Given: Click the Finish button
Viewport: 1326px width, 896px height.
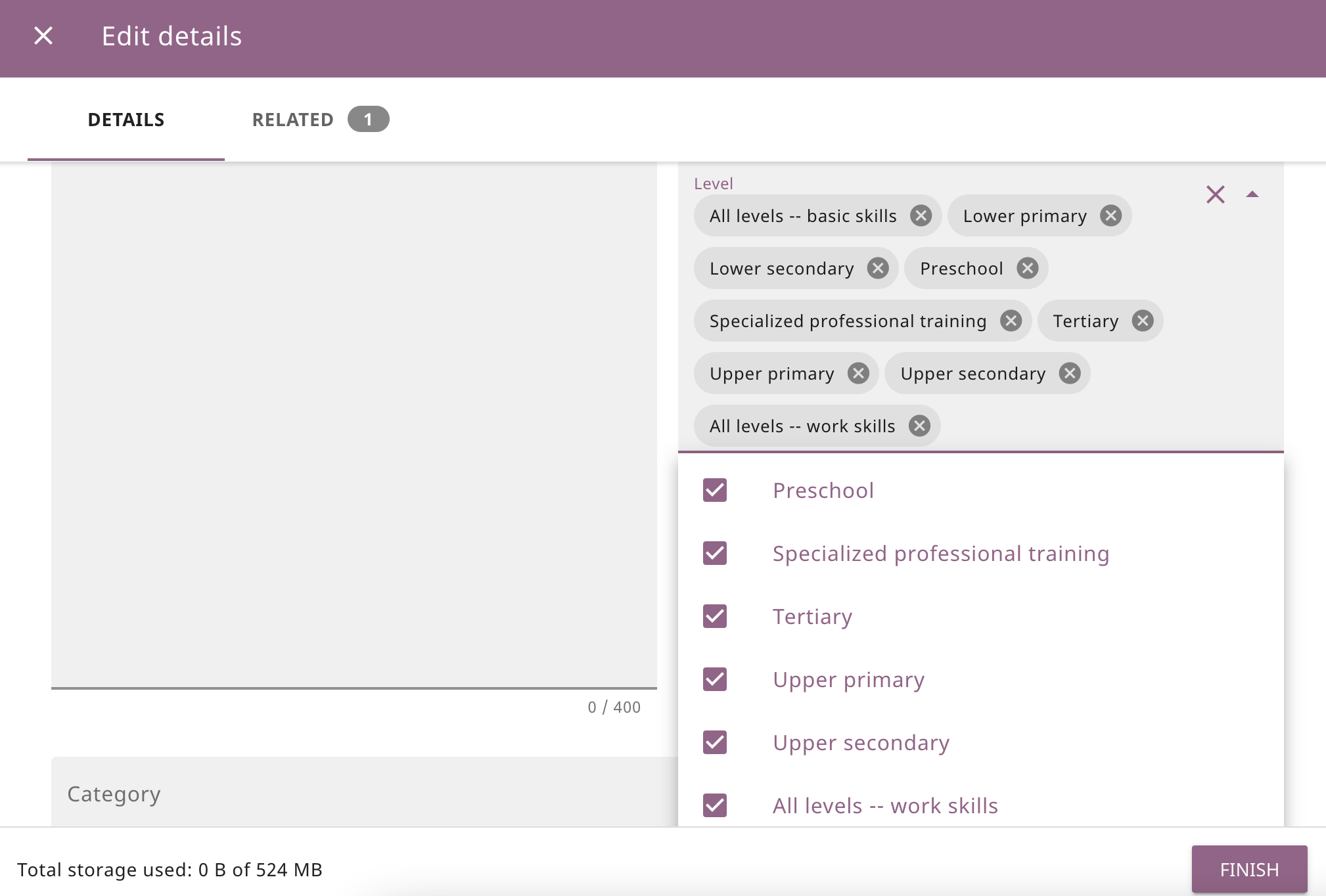Looking at the screenshot, I should coord(1248,869).
